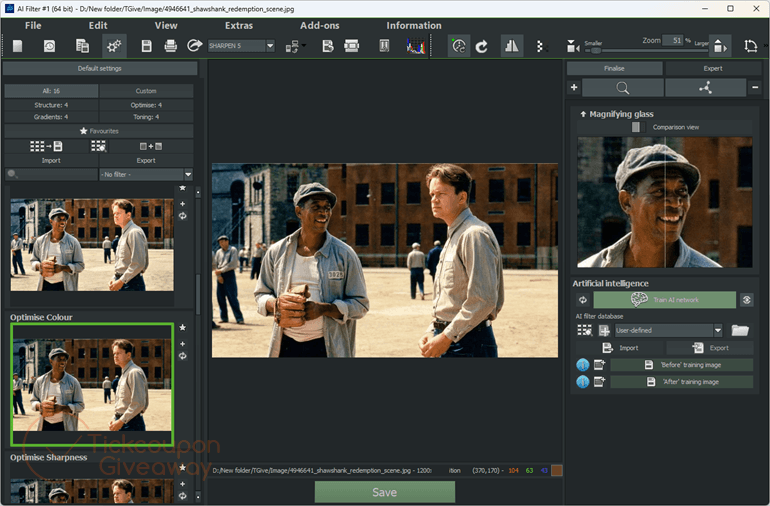Click the crop and rotate toolbar icon
Screen dimensions: 770x506
750,46
